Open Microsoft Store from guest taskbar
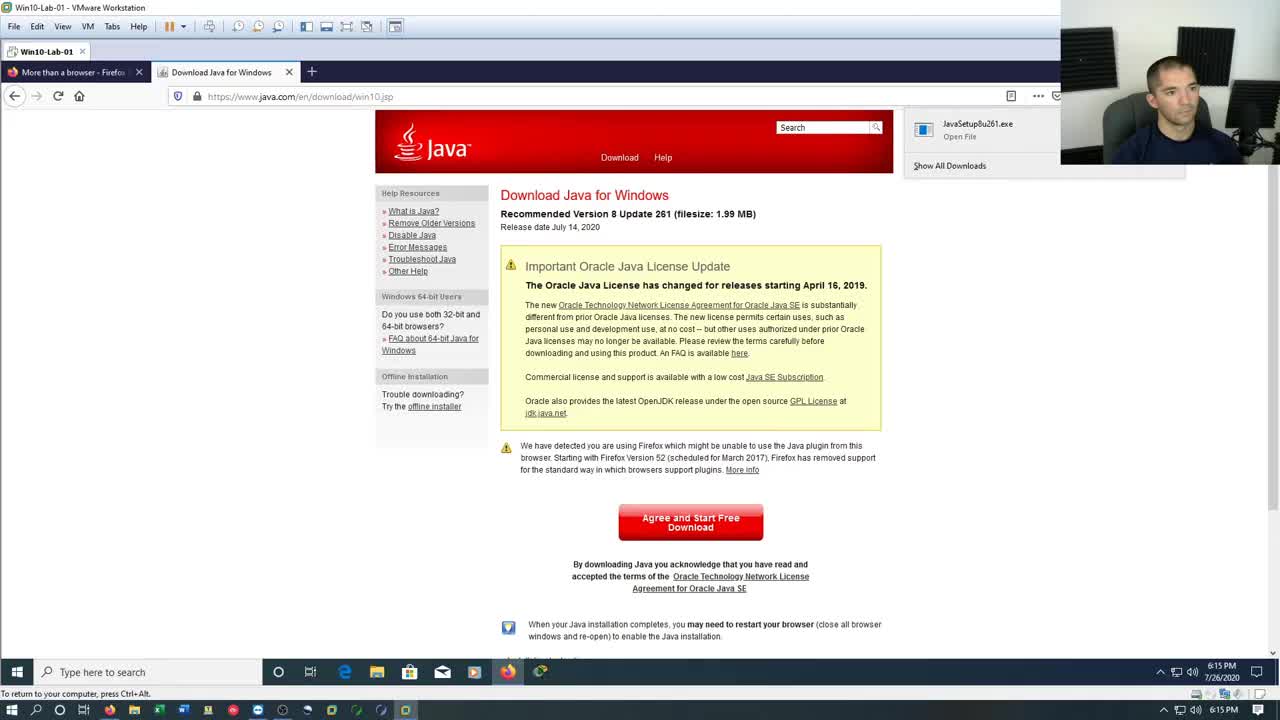This screenshot has height=720, width=1280. pos(409,672)
